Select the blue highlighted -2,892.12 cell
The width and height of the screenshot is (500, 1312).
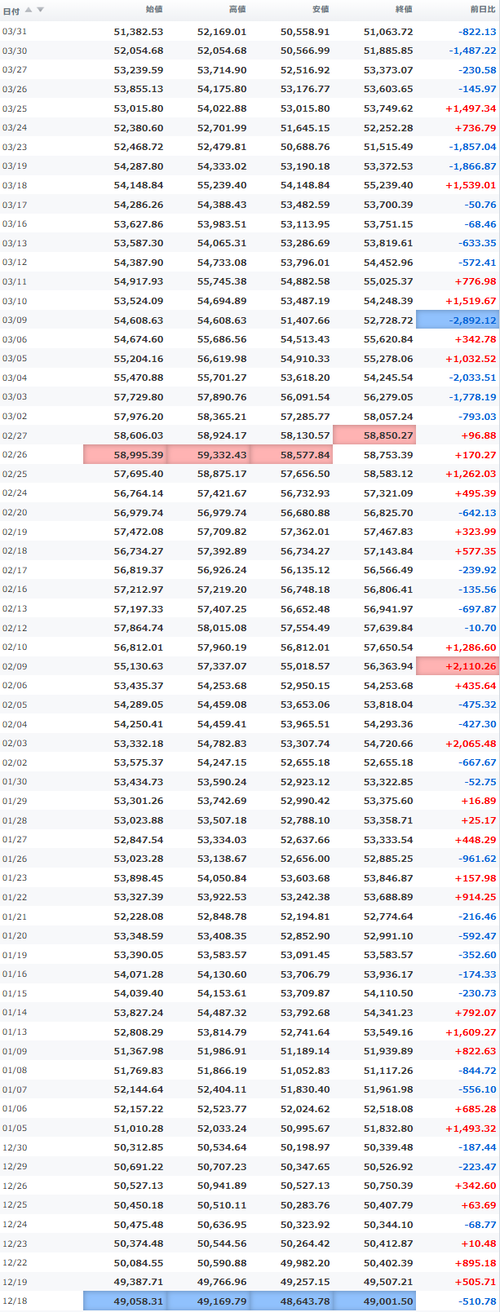pos(458,320)
